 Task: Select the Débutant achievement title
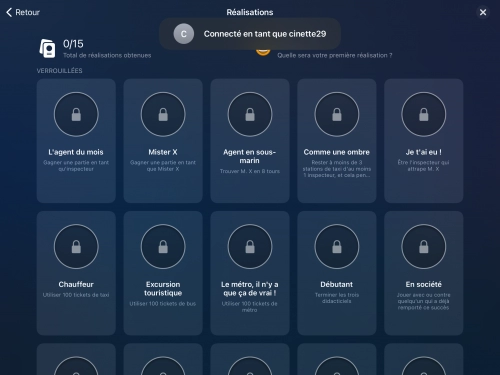click(x=337, y=284)
